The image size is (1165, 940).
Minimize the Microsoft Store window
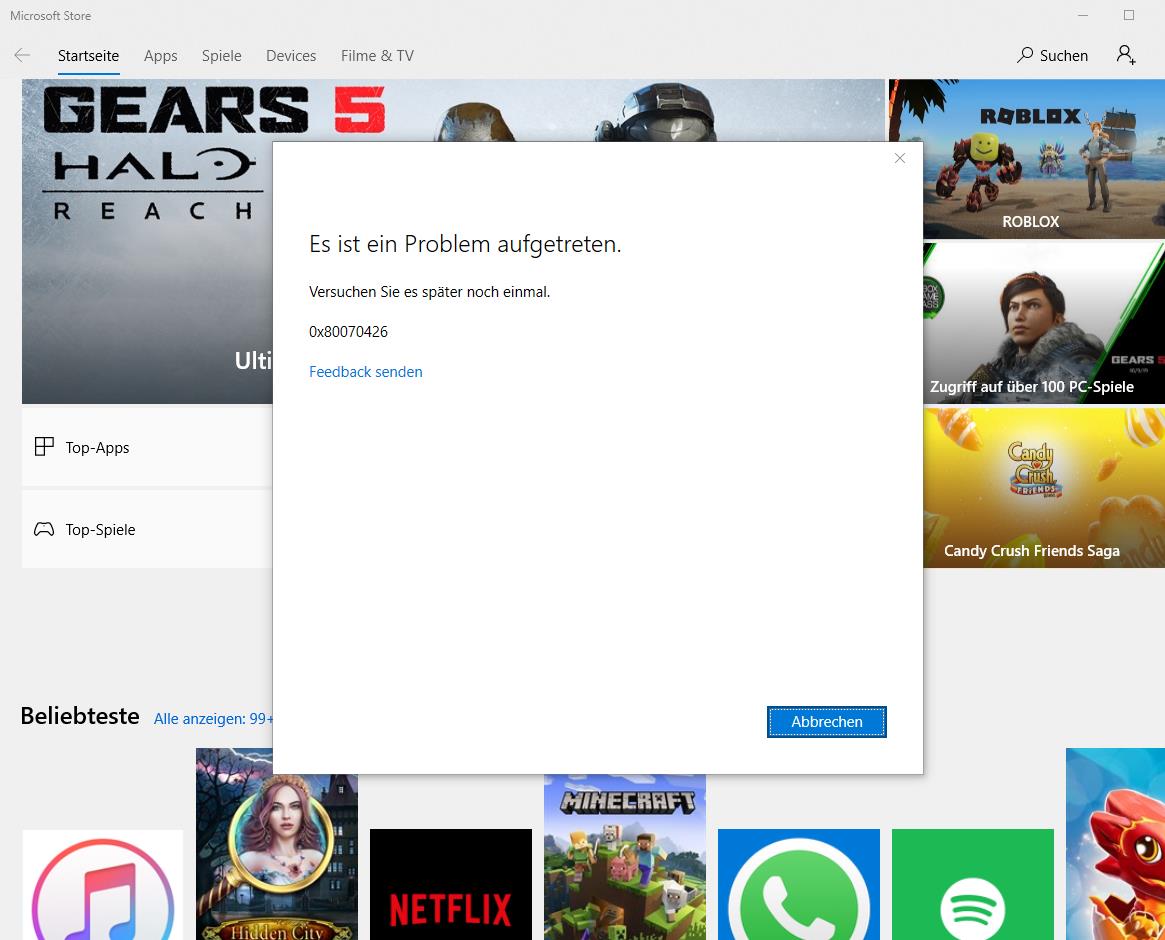coord(1083,15)
